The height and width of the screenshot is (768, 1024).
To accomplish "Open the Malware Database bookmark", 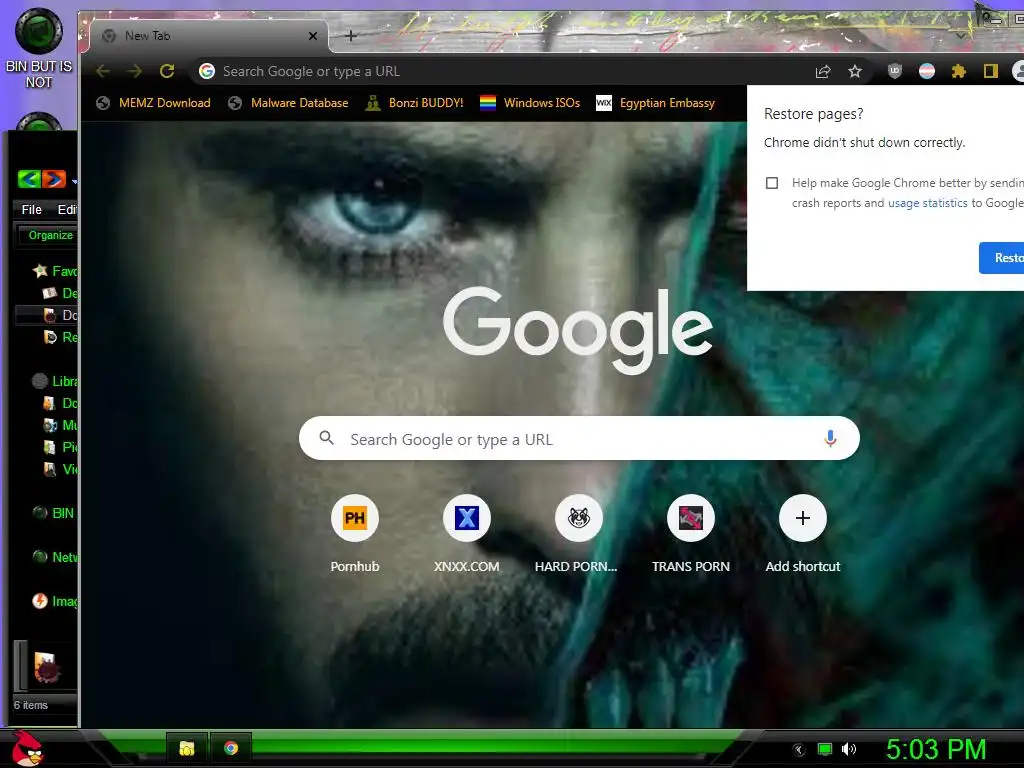I will click(288, 103).
